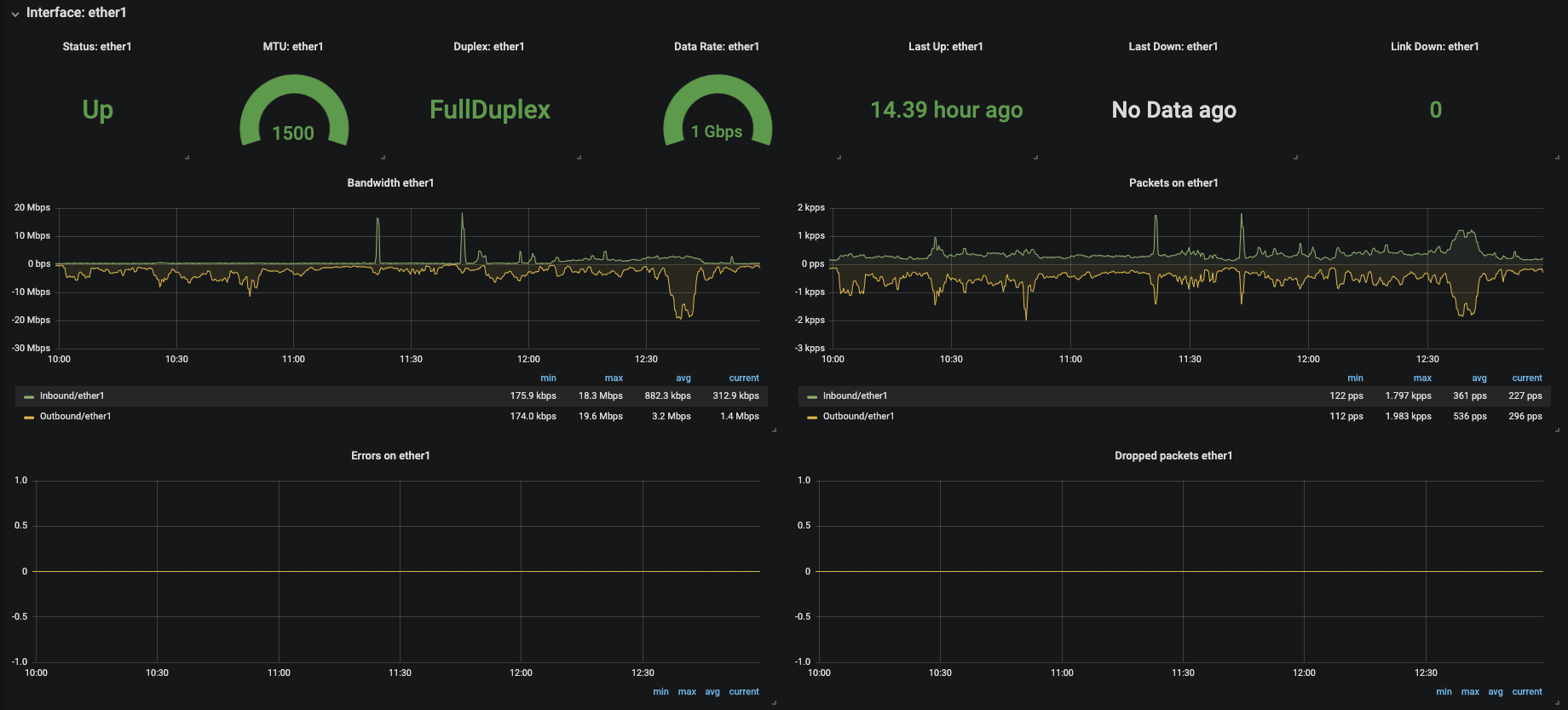
Task: Toggle Inbound/ether1 series in Bandwidth legend
Action: click(72, 395)
